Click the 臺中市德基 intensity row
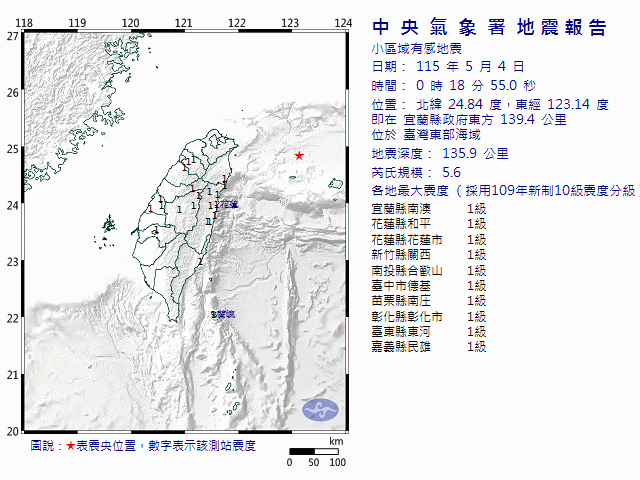This screenshot has width=640, height=480. [x=429, y=286]
